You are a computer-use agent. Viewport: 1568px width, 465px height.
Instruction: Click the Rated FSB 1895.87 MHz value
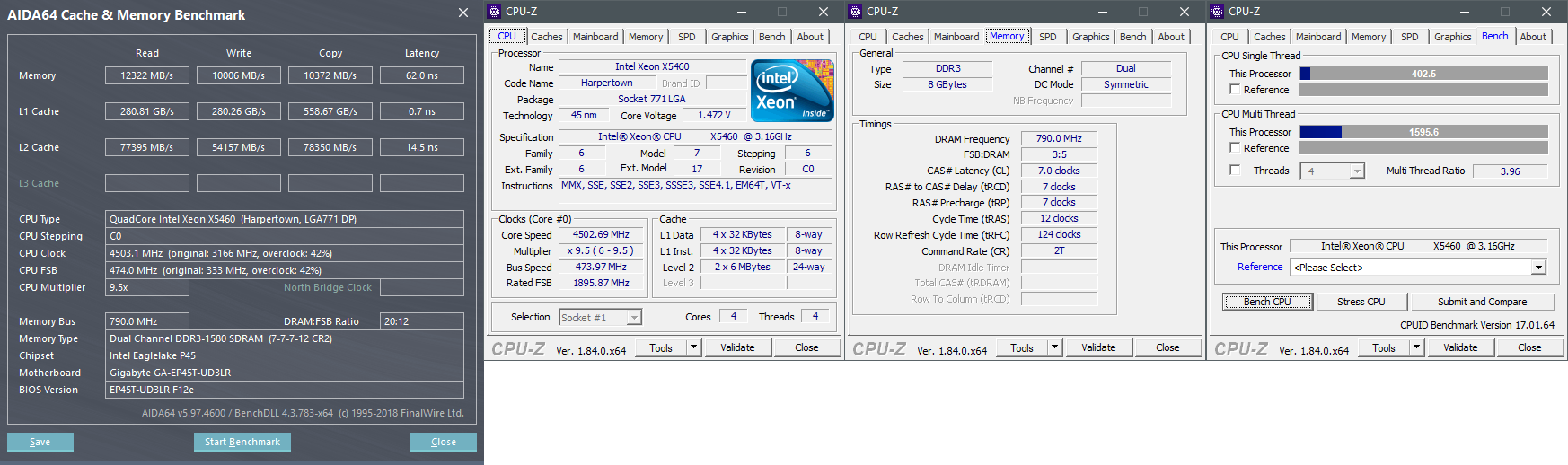pyautogui.click(x=601, y=283)
